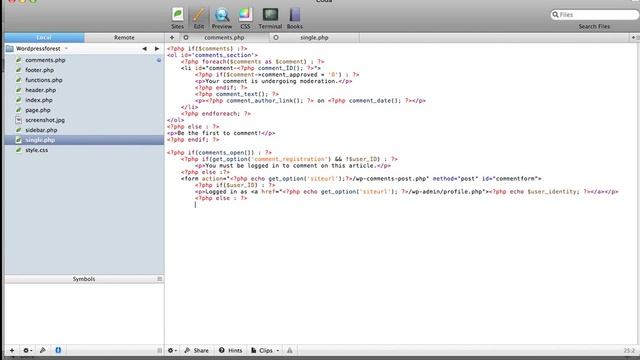The height and width of the screenshot is (360, 640).
Task: Click the sidebar pencil edit icon
Action: (x=43, y=350)
